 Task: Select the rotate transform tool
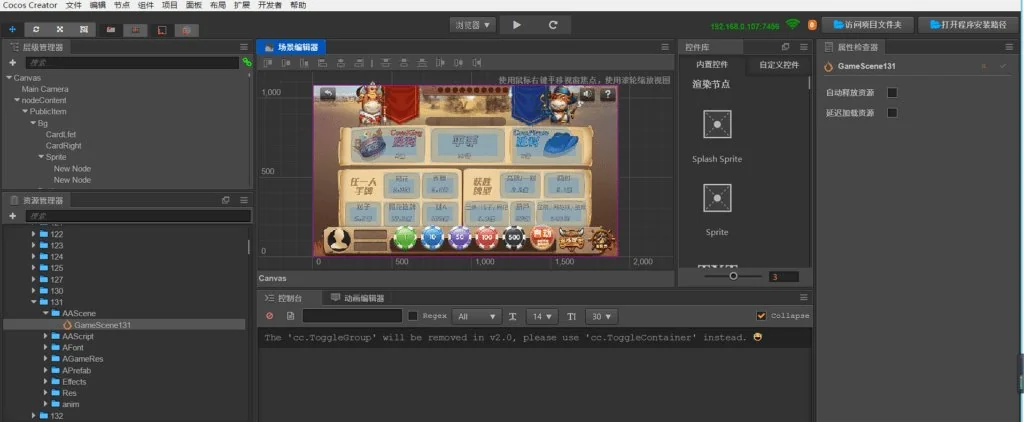coord(37,29)
